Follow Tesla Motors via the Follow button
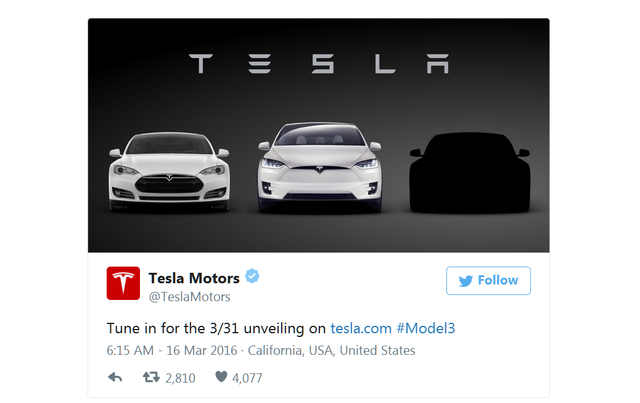Image resolution: width=640 pixels, height=403 pixels. (x=488, y=281)
